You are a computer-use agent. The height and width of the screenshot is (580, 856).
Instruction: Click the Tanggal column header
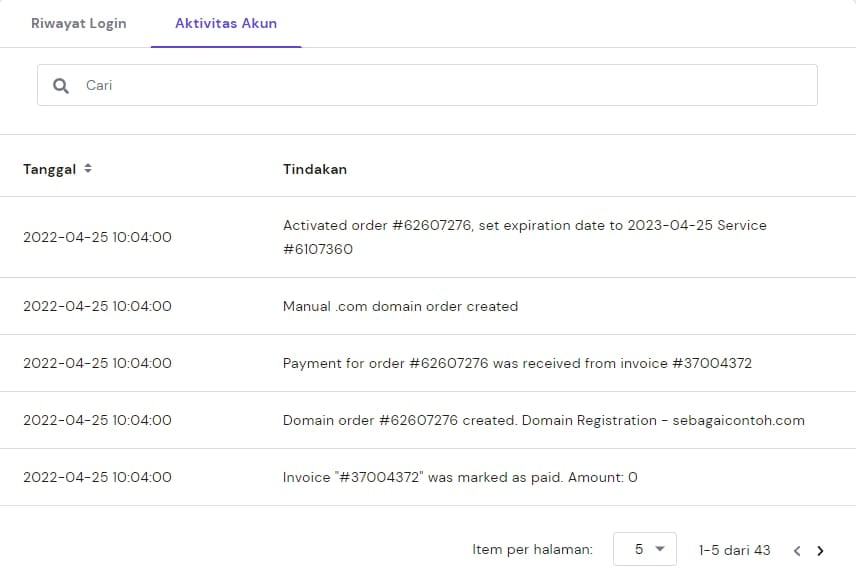coord(50,169)
